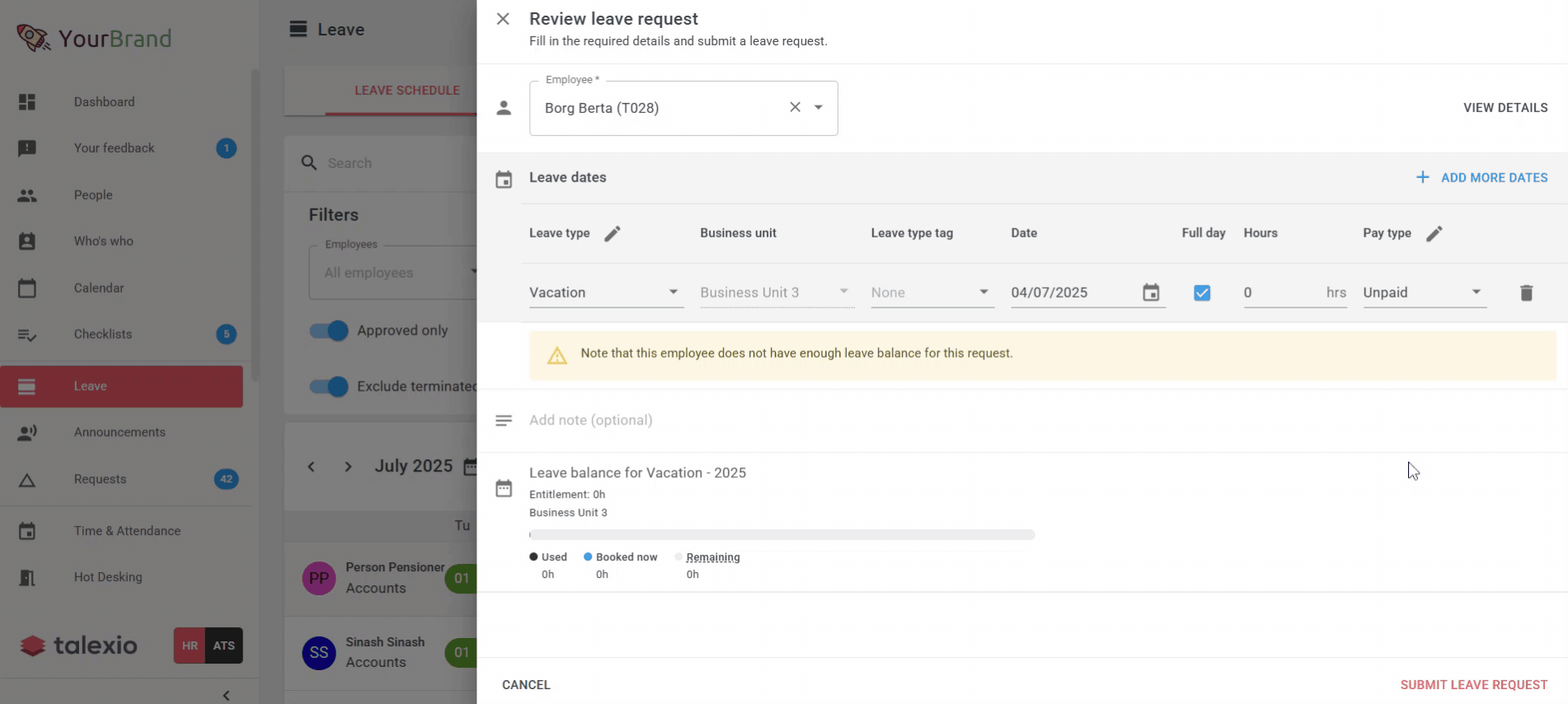Viewport: 1568px width, 704px height.
Task: Click ADD MORE DATES
Action: tap(1481, 177)
